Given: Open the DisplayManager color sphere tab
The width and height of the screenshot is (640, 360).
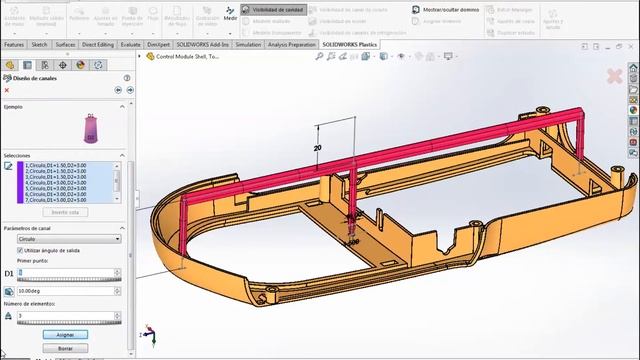Looking at the screenshot, I should click(80, 65).
